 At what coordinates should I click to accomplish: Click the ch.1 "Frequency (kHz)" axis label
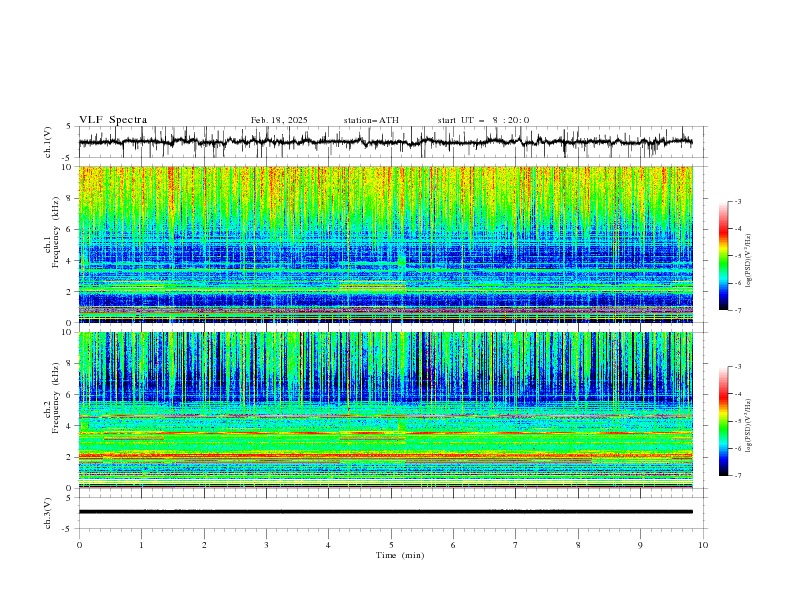pos(55,230)
